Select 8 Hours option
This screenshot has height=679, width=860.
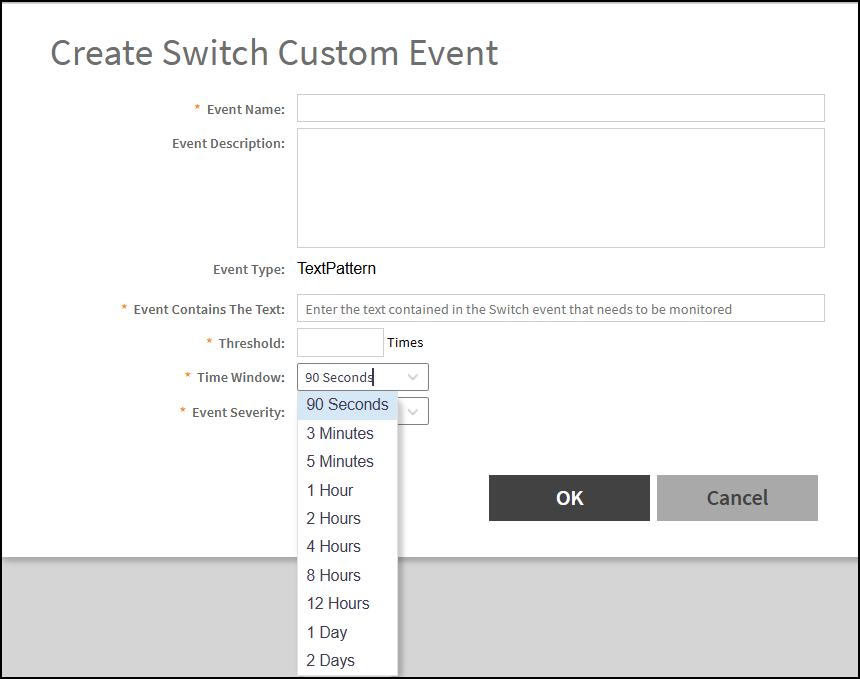coord(347,575)
